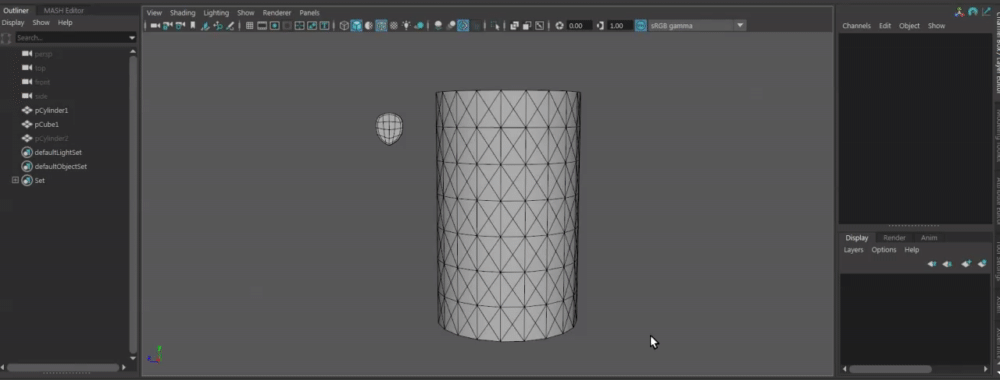The width and height of the screenshot is (1000, 380).
Task: Toggle the Gate Mask display
Action: (287, 26)
